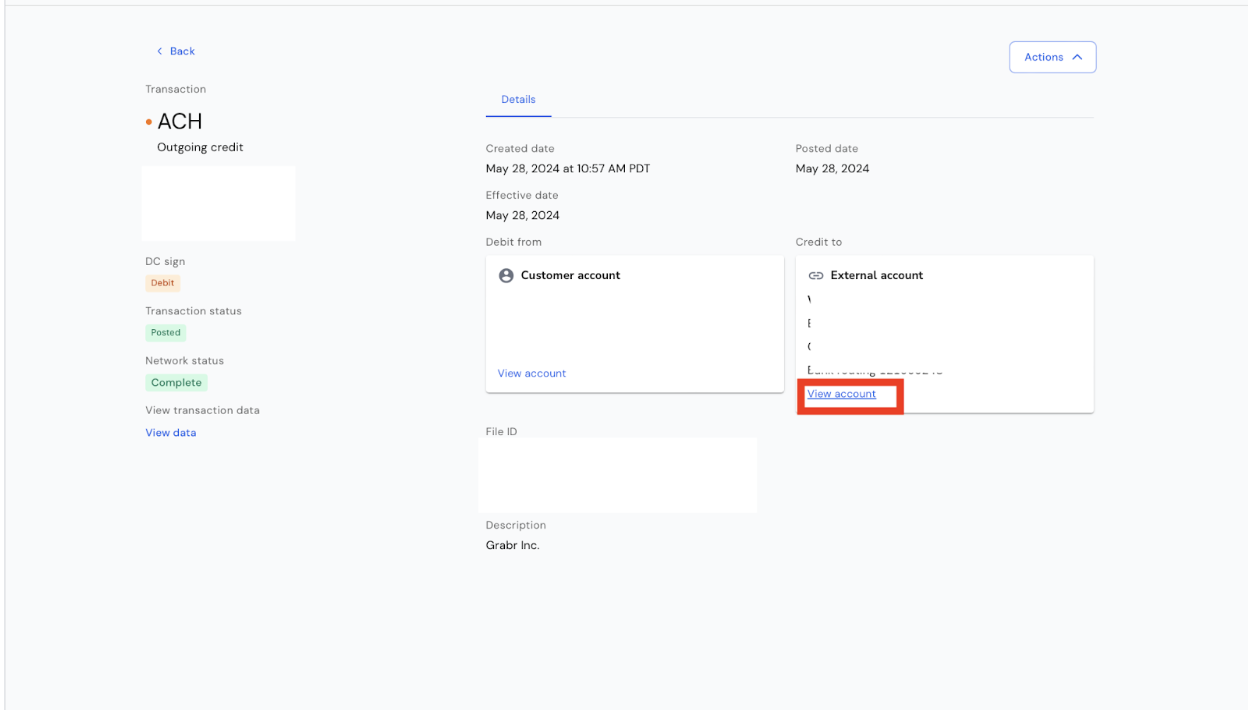Click the Complete network status badge
The width and height of the screenshot is (1248, 710).
coord(176,383)
